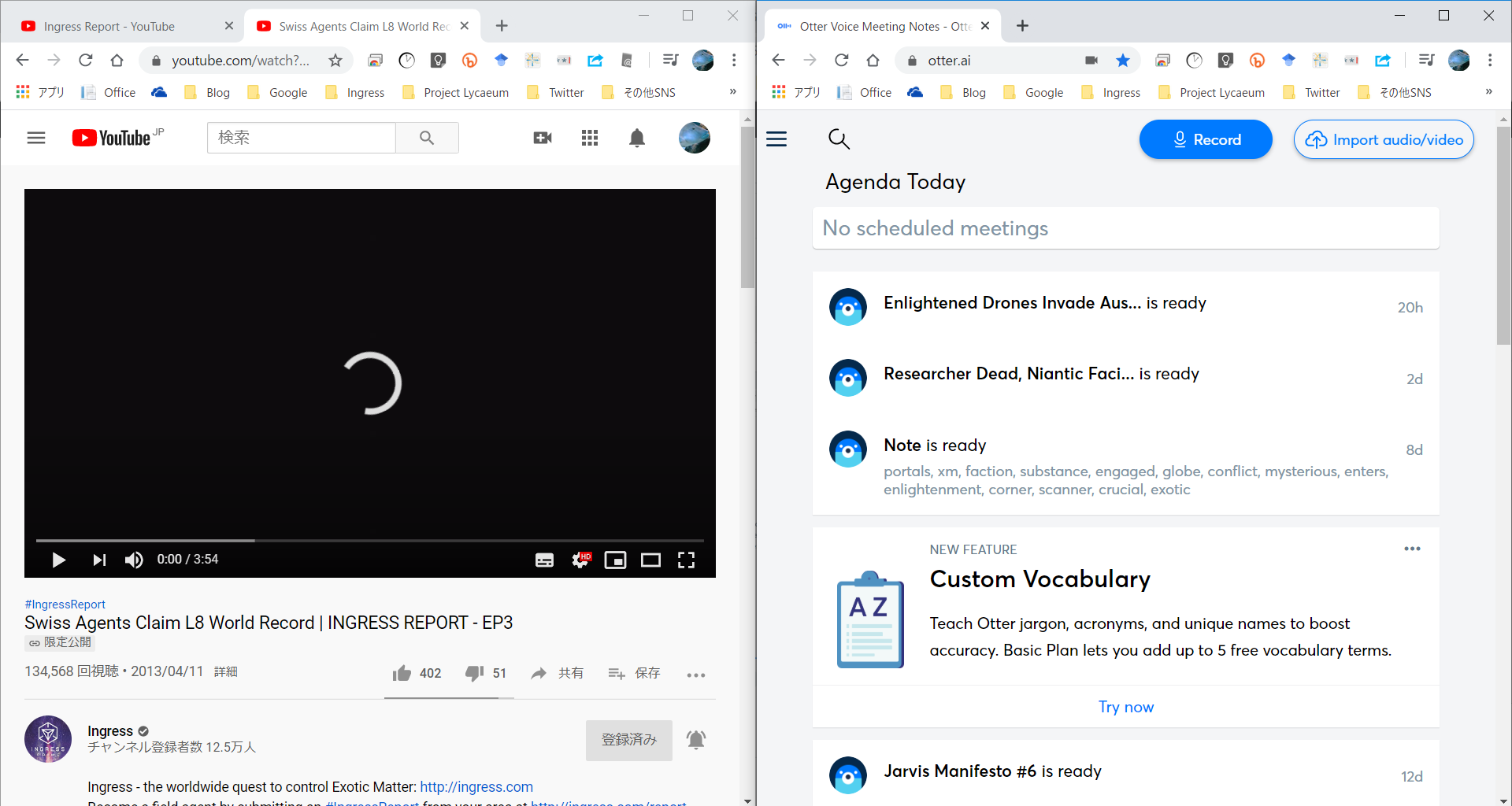Open YouTube notifications bell
This screenshot has height=806, width=1512.
(637, 138)
